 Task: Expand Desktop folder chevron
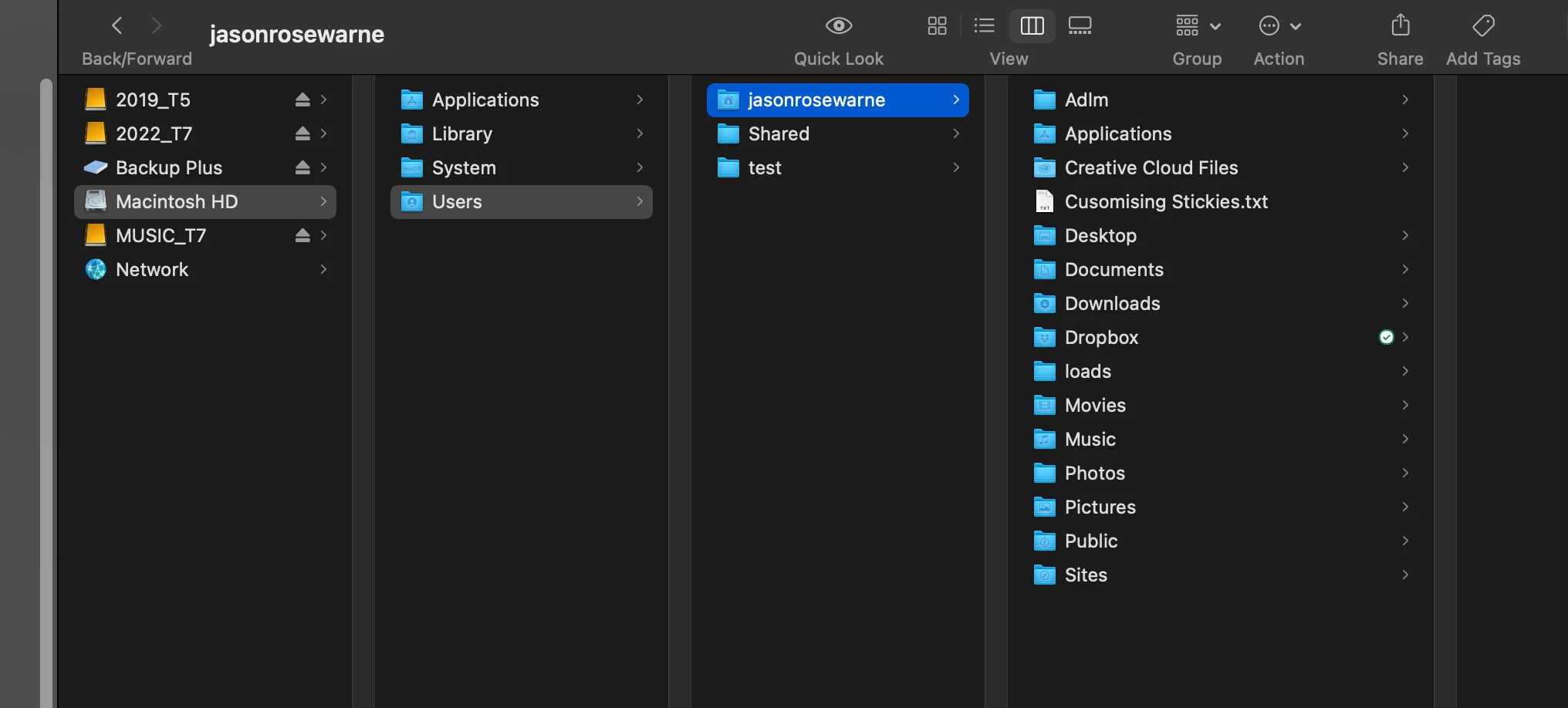click(1405, 235)
